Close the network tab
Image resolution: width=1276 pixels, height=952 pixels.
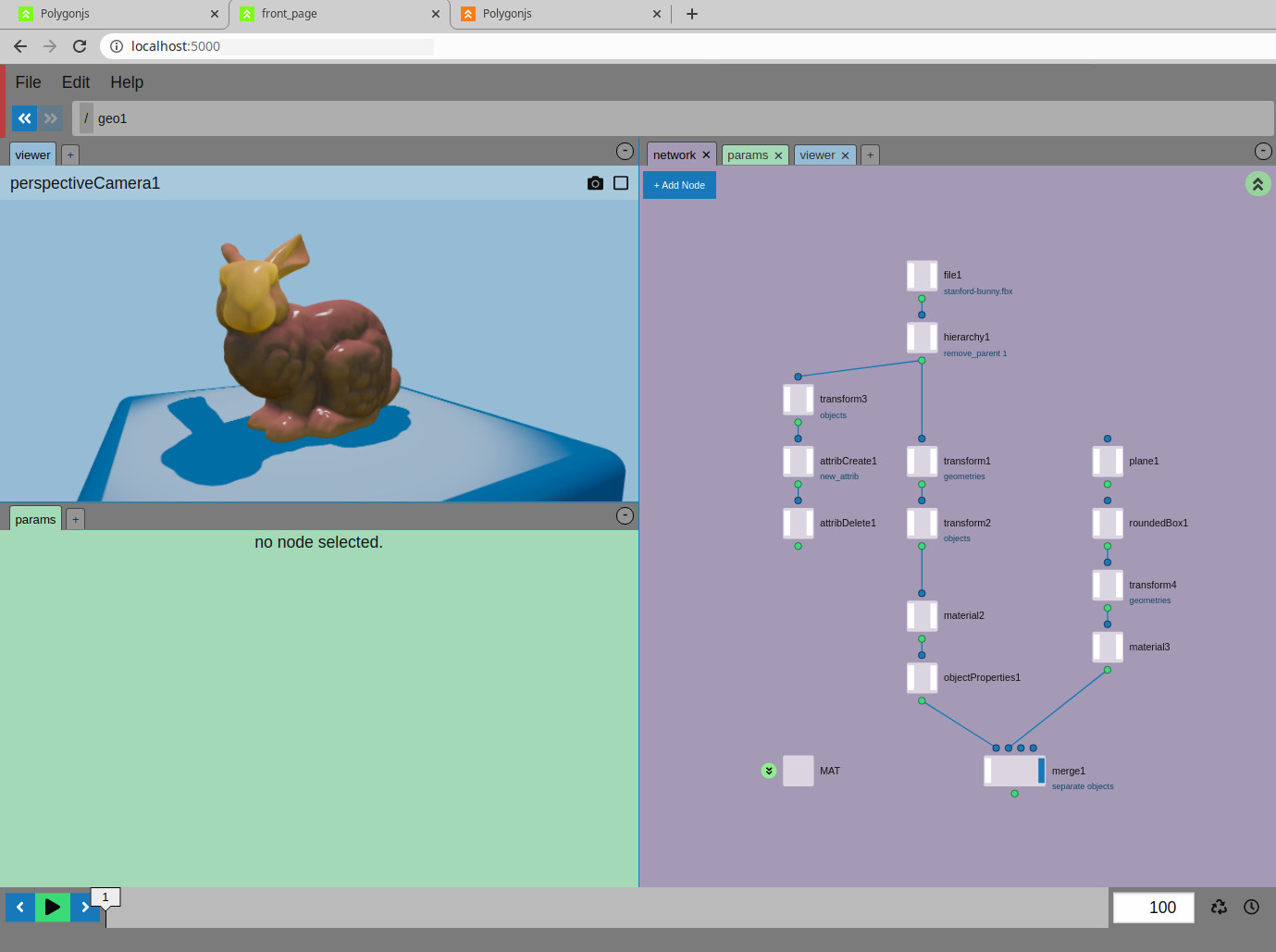click(x=706, y=155)
